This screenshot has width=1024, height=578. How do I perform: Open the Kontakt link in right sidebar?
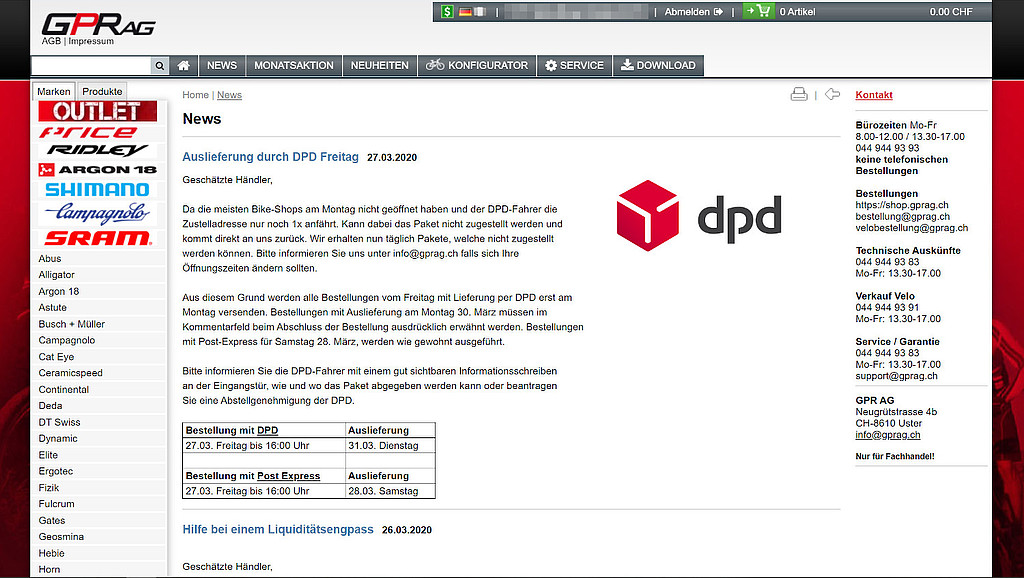click(874, 95)
